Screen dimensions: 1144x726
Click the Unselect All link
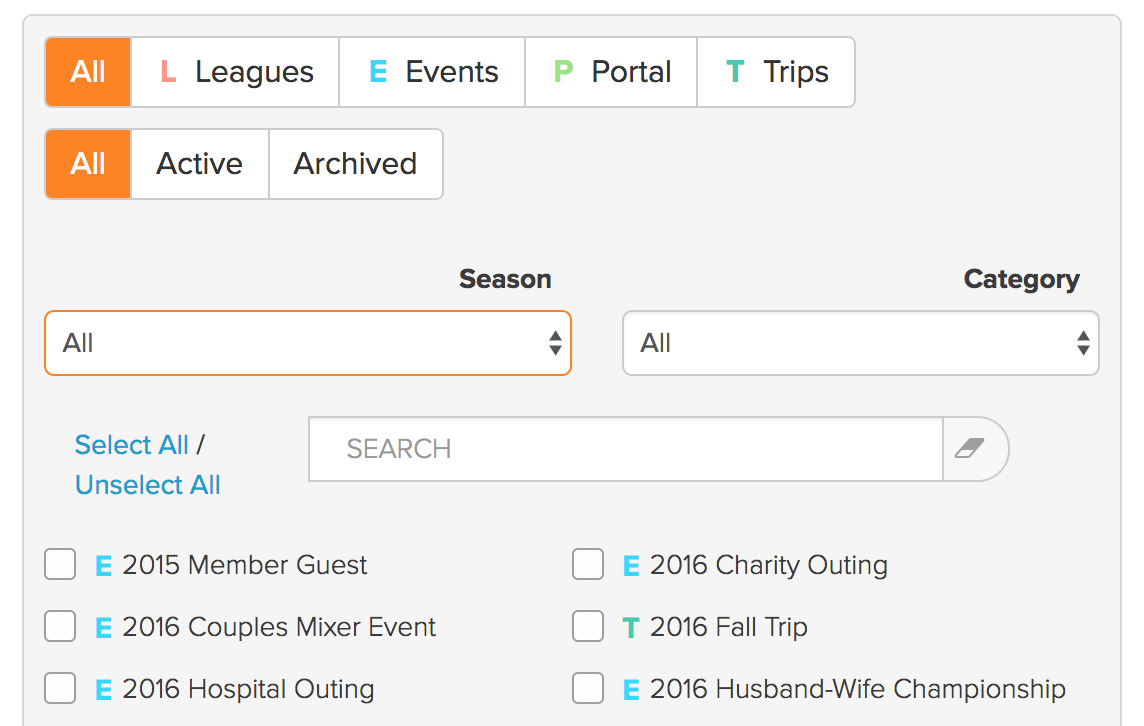tap(147, 484)
